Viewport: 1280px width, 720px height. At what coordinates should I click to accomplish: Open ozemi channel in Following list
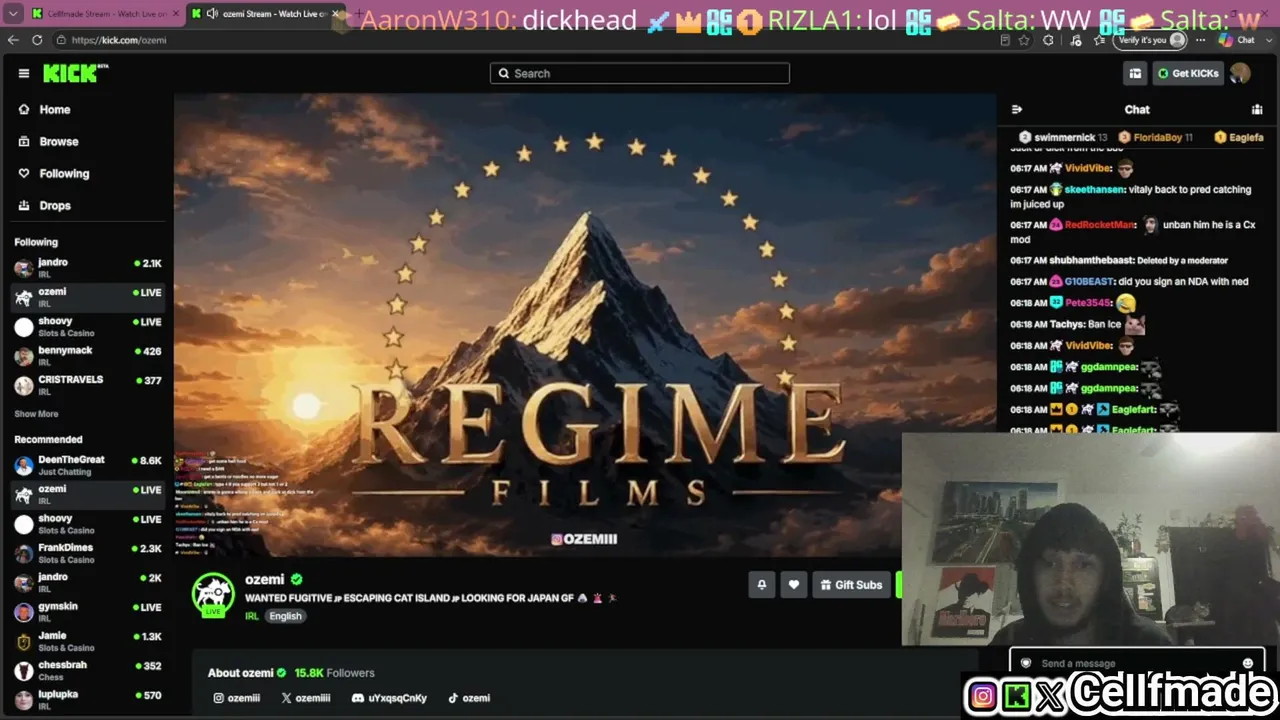tap(88, 297)
